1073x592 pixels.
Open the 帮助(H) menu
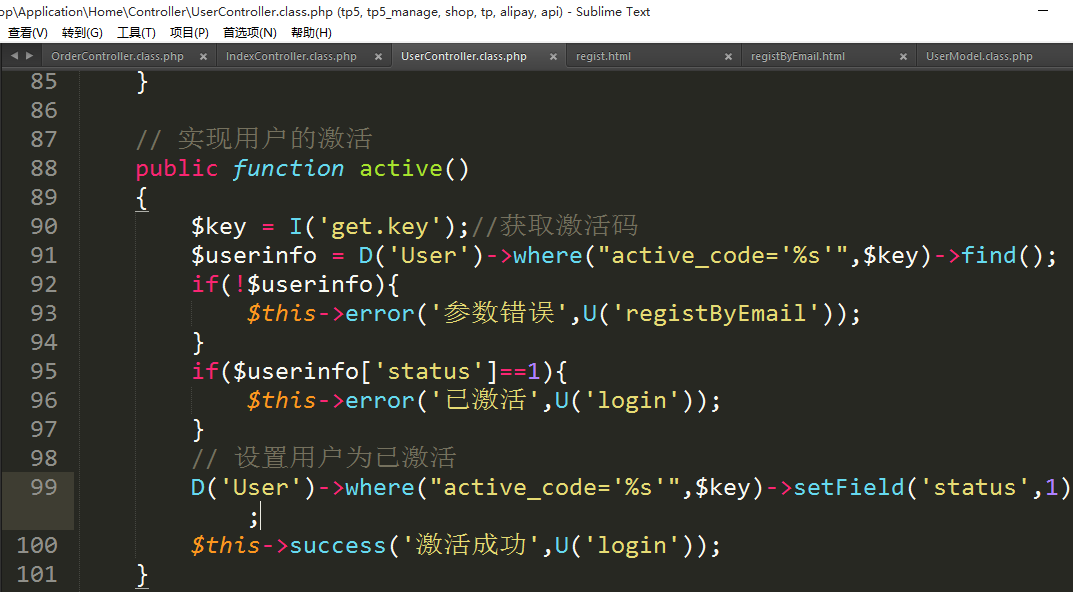pos(311,33)
